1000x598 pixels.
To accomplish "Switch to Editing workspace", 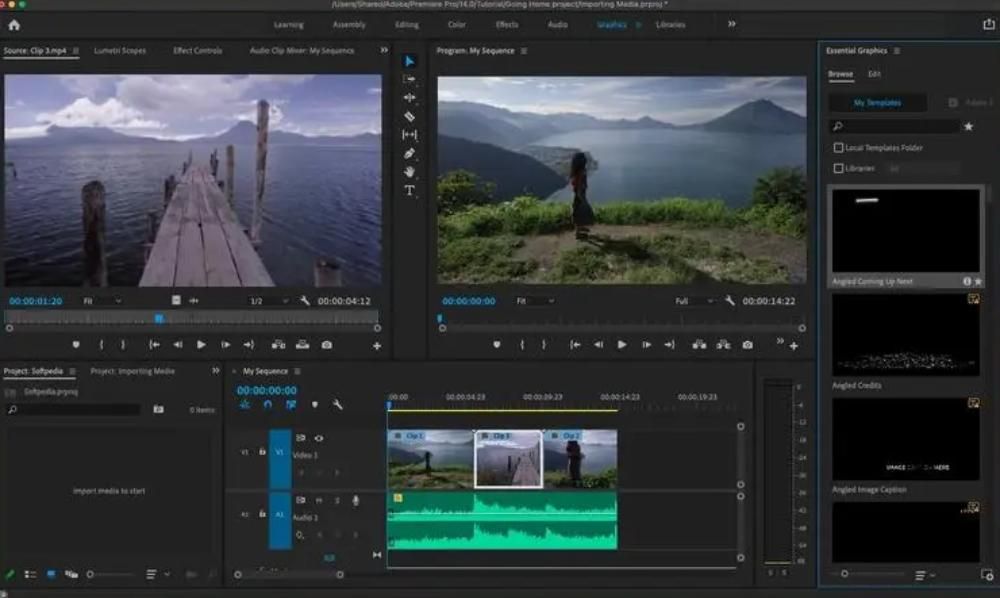I will (x=407, y=25).
